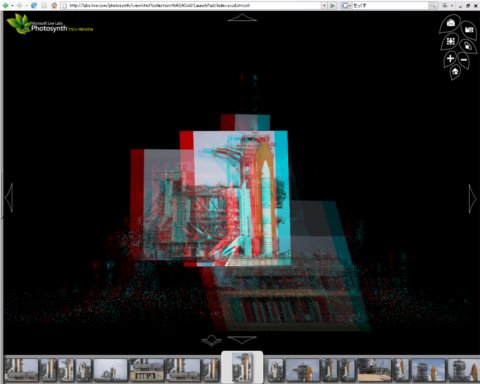Image resolution: width=480 pixels, height=384 pixels.
Task: Click the green Go button beside address bar
Action: click(333, 5)
